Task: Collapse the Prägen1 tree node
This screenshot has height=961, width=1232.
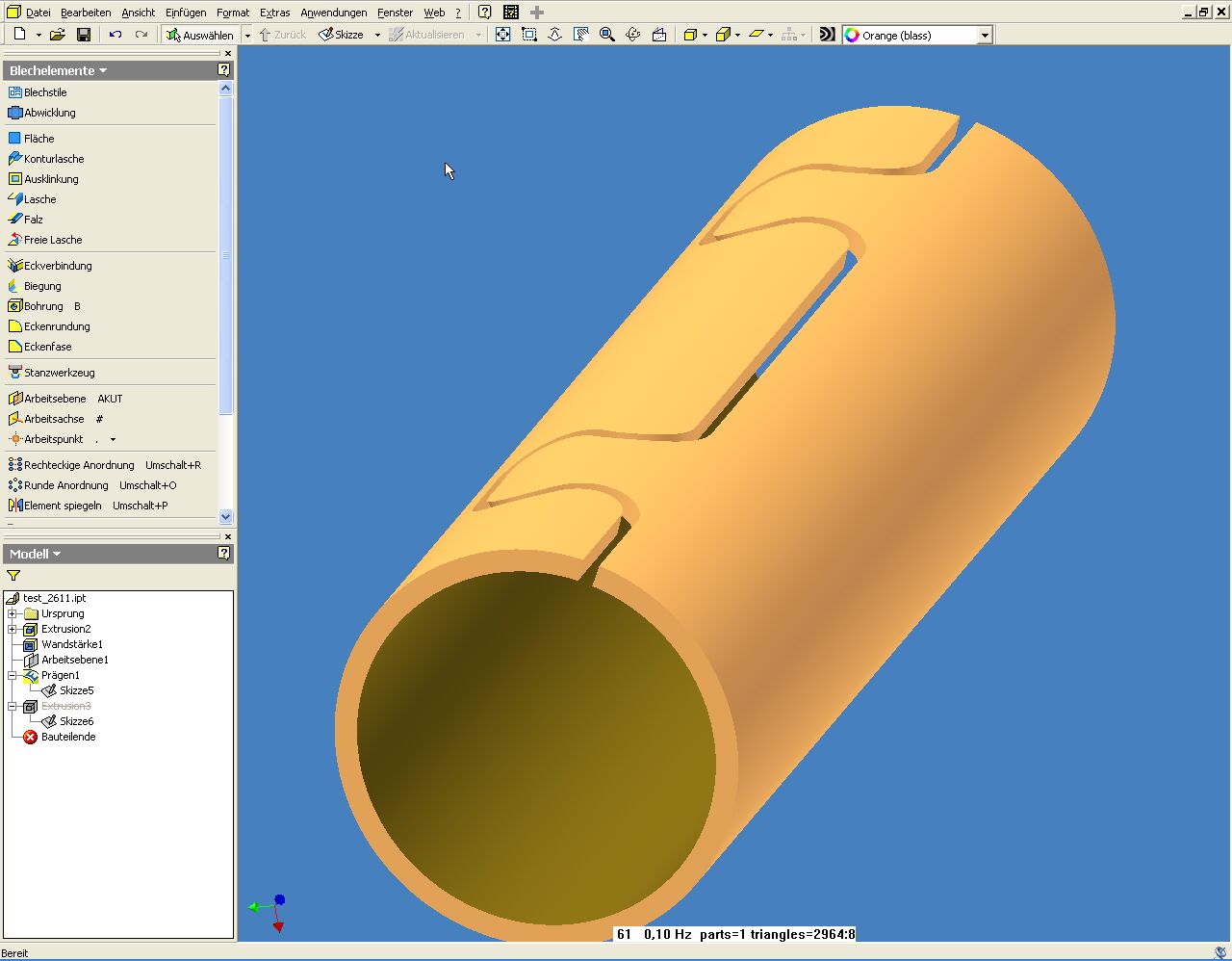Action: [x=13, y=675]
